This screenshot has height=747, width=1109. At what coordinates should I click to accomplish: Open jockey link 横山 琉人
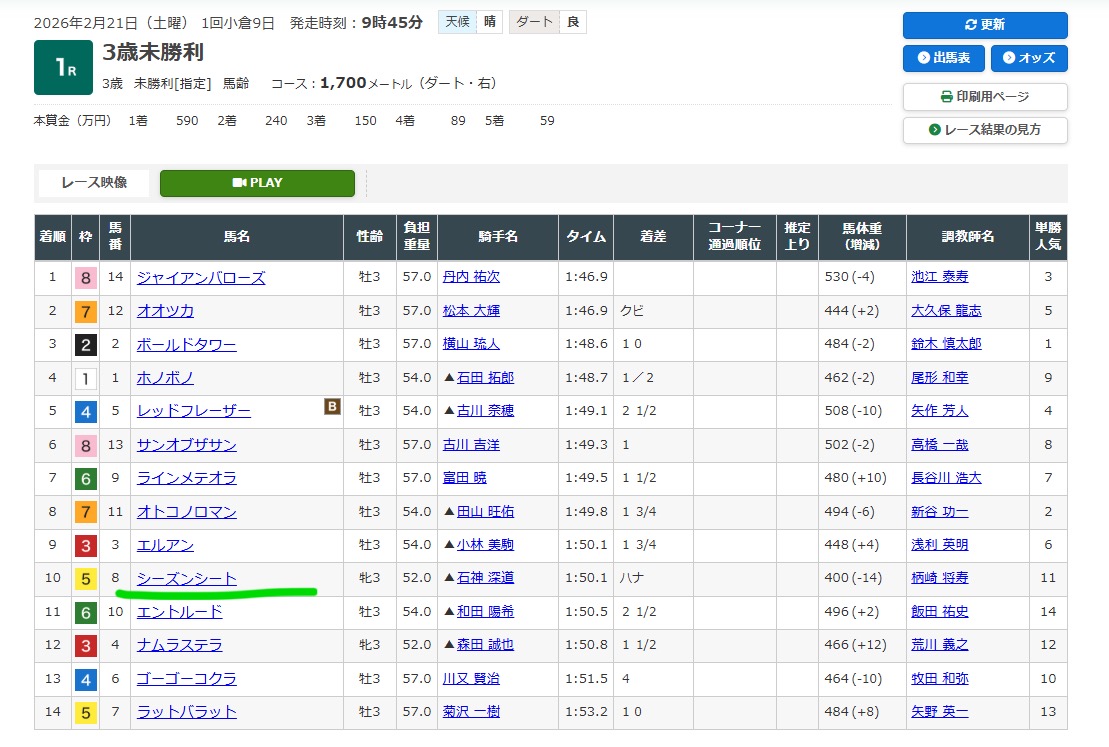click(x=471, y=345)
